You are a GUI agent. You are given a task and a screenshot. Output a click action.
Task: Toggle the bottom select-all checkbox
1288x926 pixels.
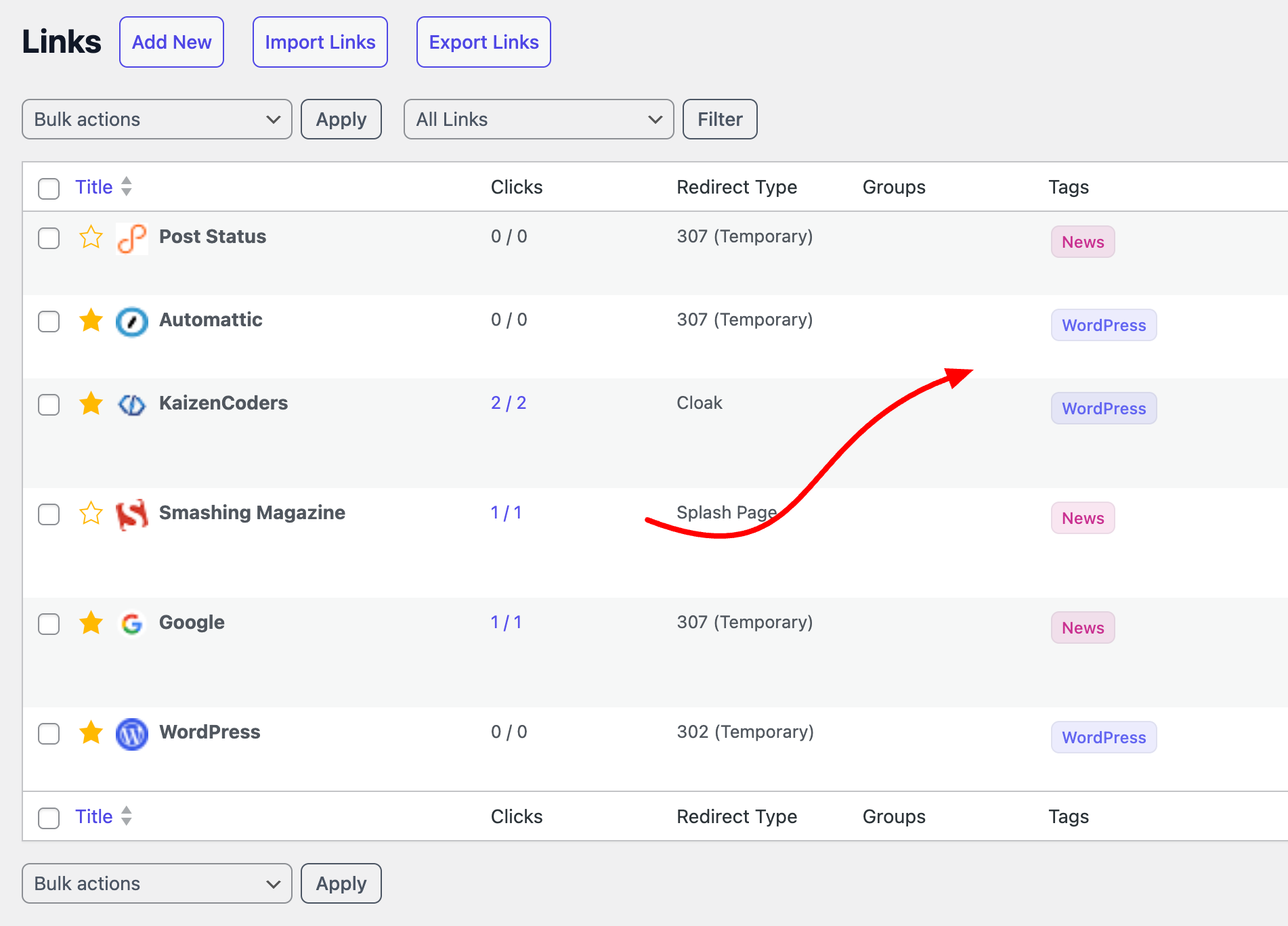pyautogui.click(x=49, y=818)
